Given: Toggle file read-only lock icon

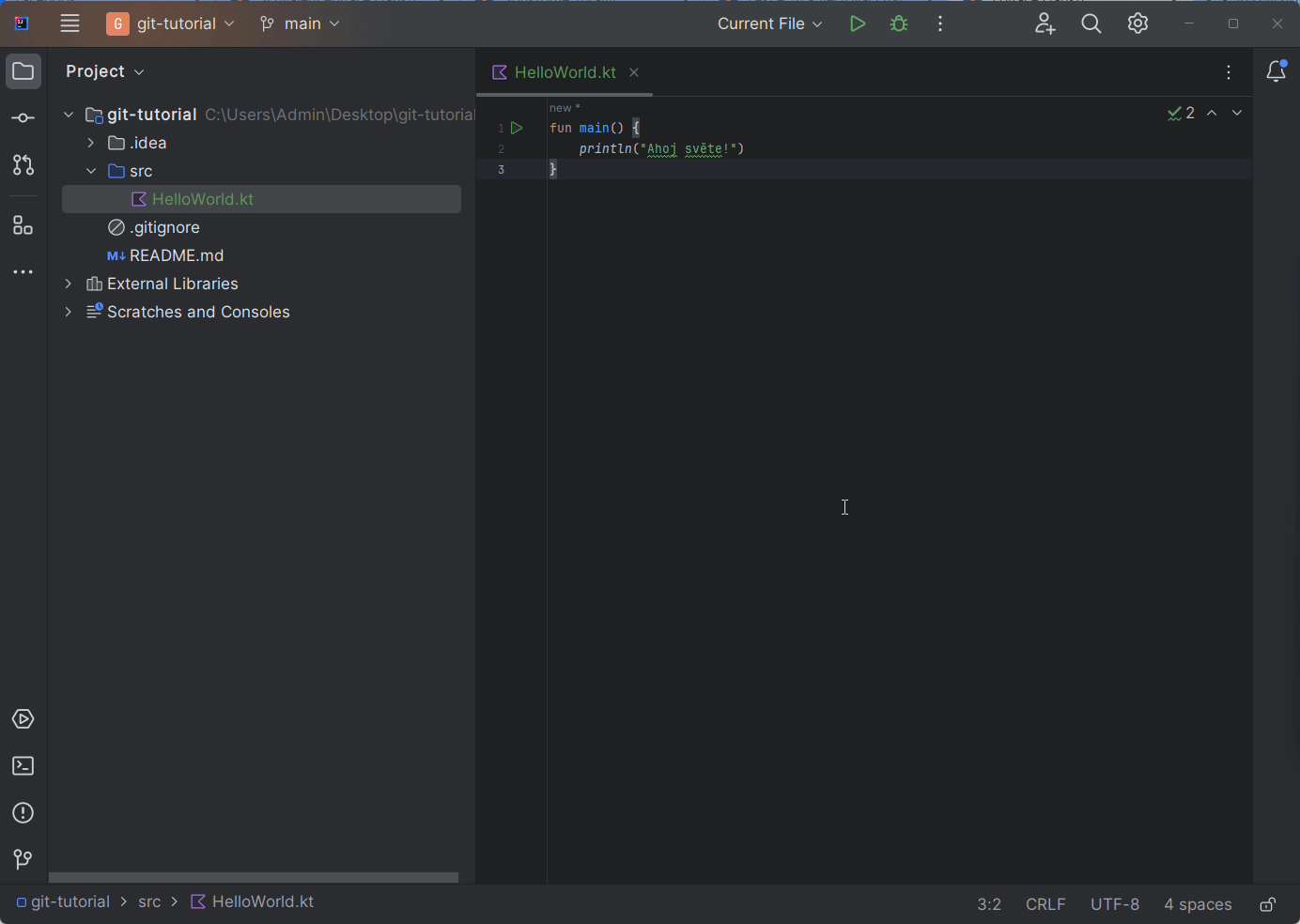Looking at the screenshot, I should tap(1268, 904).
